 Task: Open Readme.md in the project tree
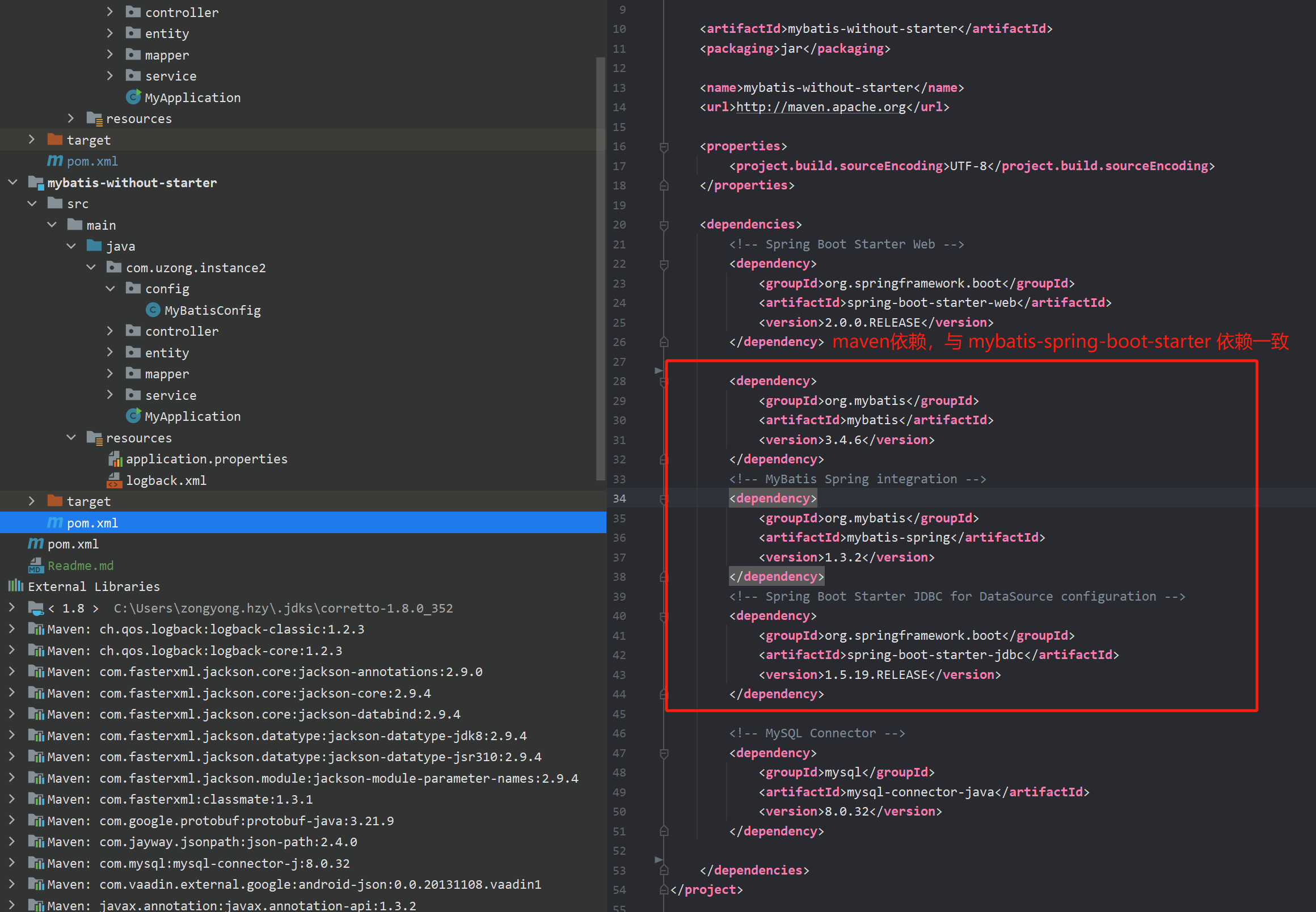point(81,565)
